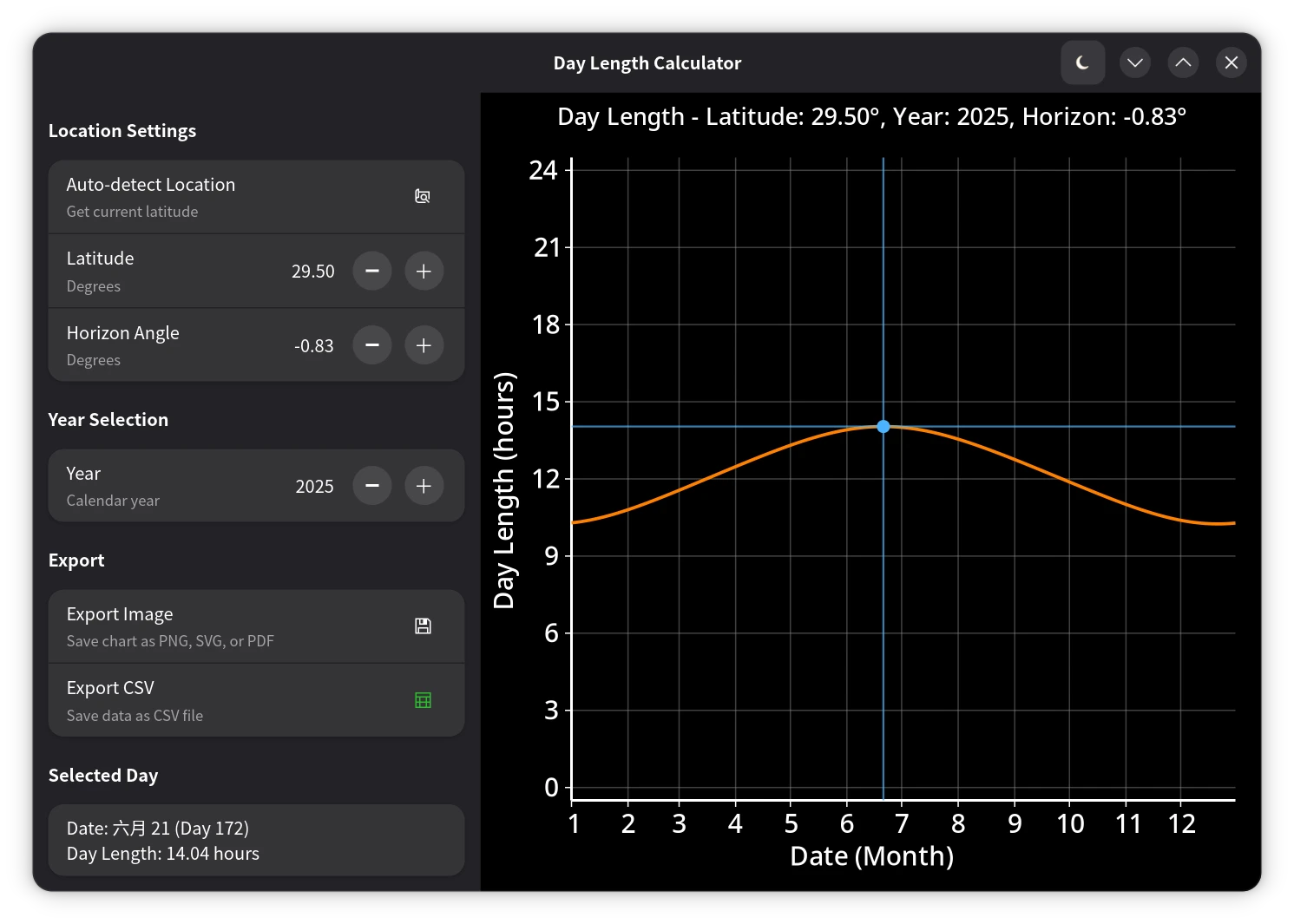The height and width of the screenshot is (924, 1294).
Task: Click the auto-detect location icon
Action: pos(423,197)
